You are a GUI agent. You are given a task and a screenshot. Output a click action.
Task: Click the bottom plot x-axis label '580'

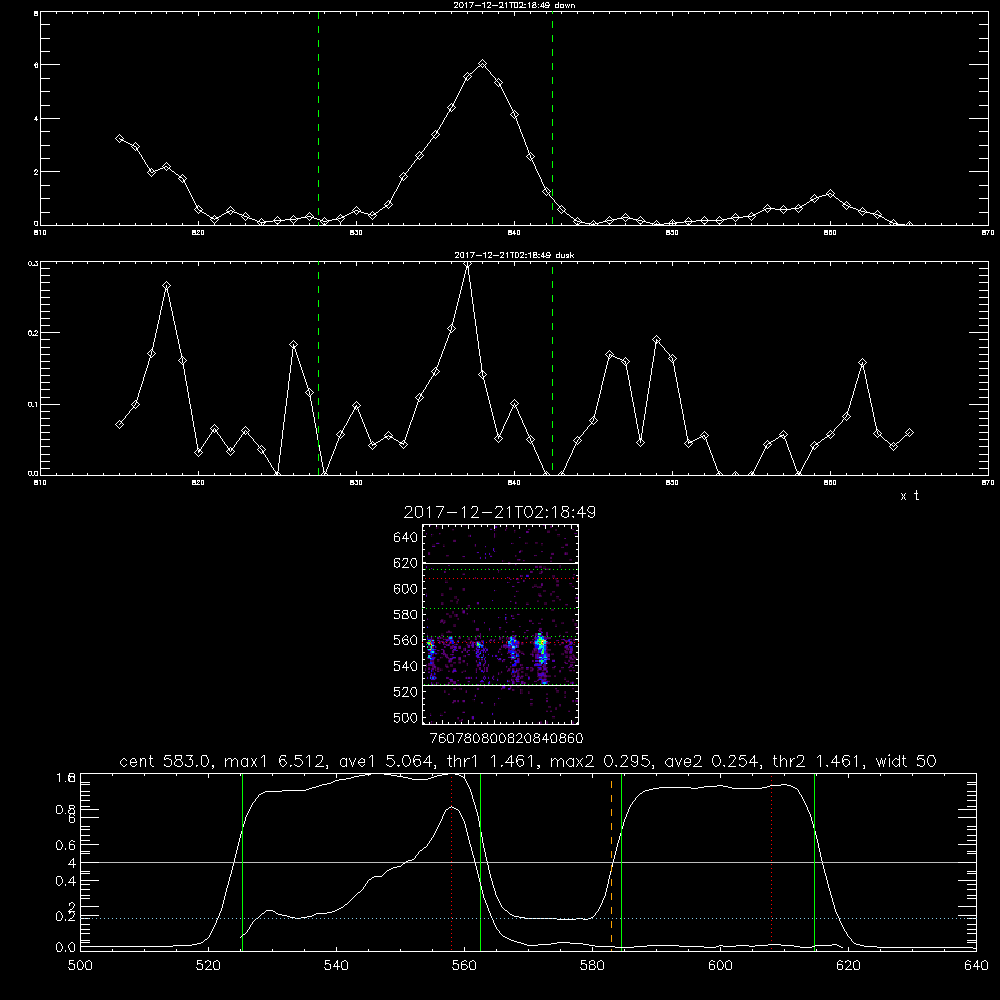click(x=592, y=965)
